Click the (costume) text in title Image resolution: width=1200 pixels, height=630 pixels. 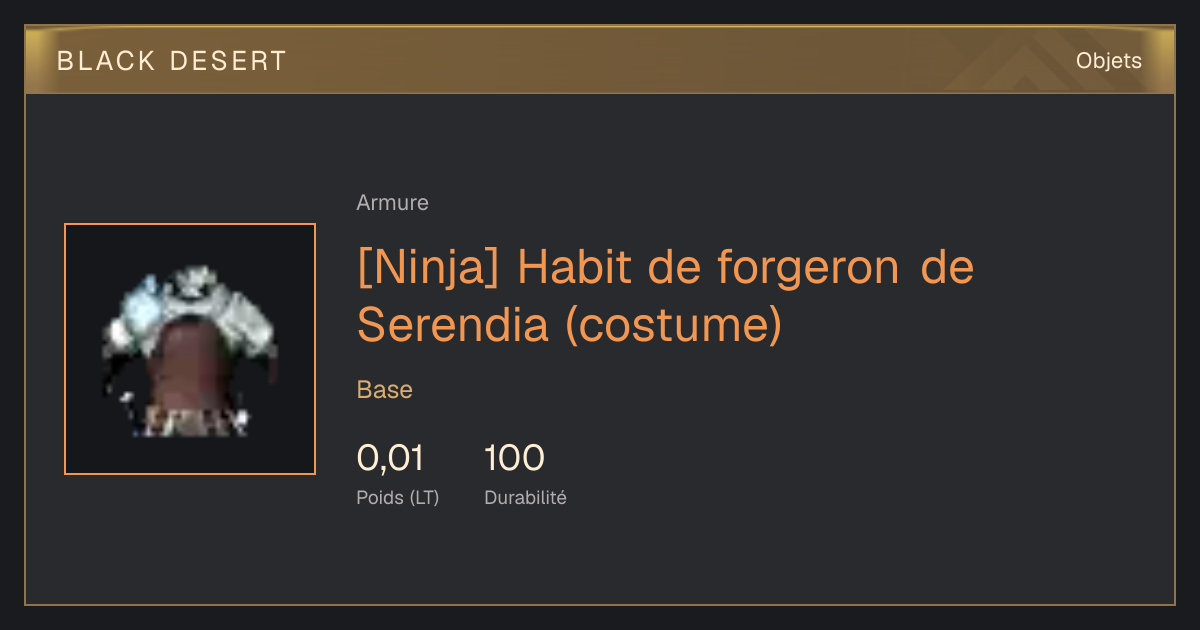click(x=673, y=326)
